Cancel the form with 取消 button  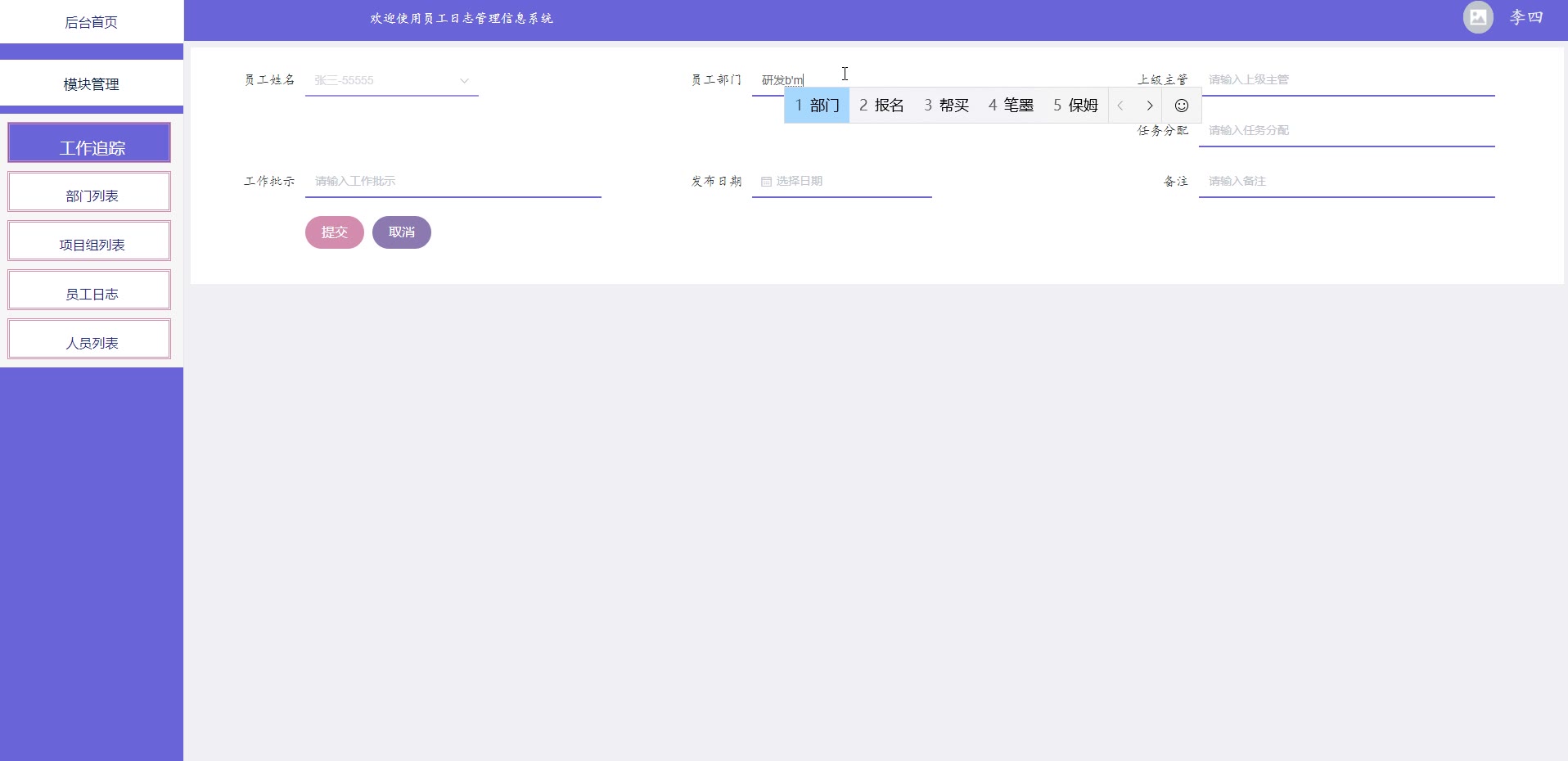click(x=402, y=232)
